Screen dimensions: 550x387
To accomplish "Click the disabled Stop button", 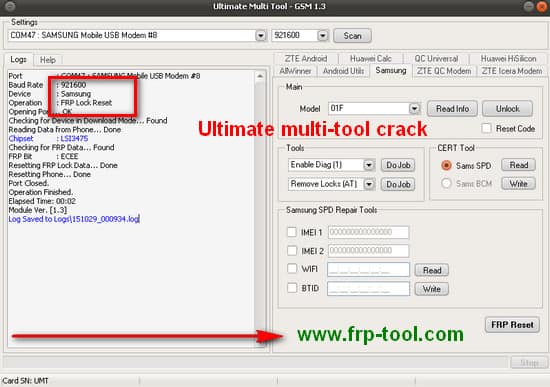I will pos(529,363).
